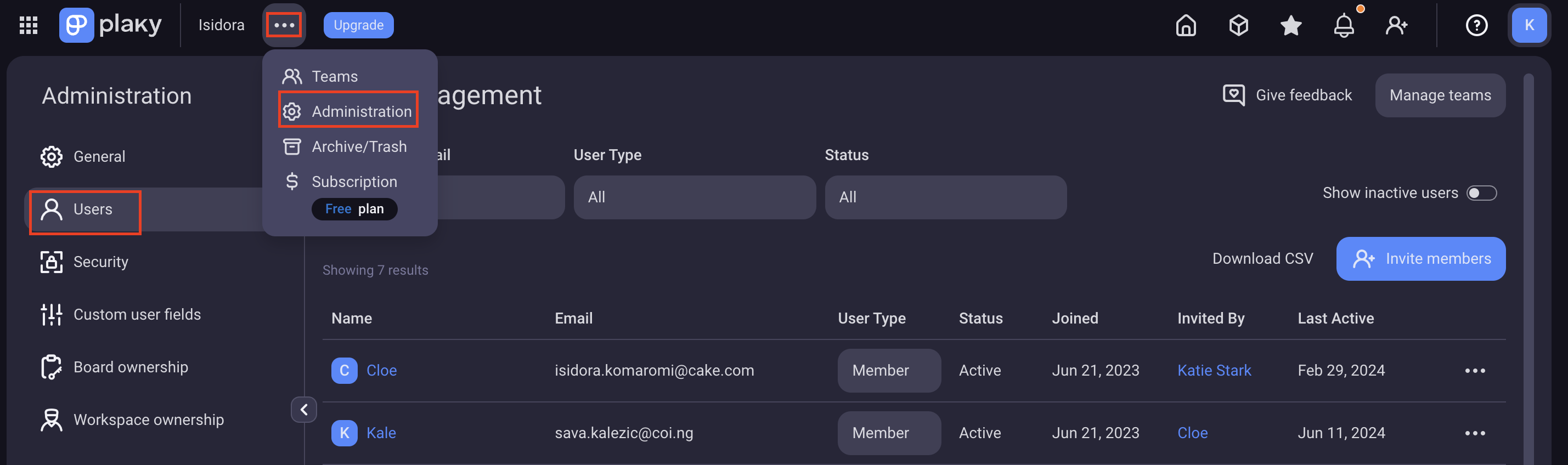Click the Give feedback icon
Image resolution: width=1568 pixels, height=465 pixels.
point(1234,95)
